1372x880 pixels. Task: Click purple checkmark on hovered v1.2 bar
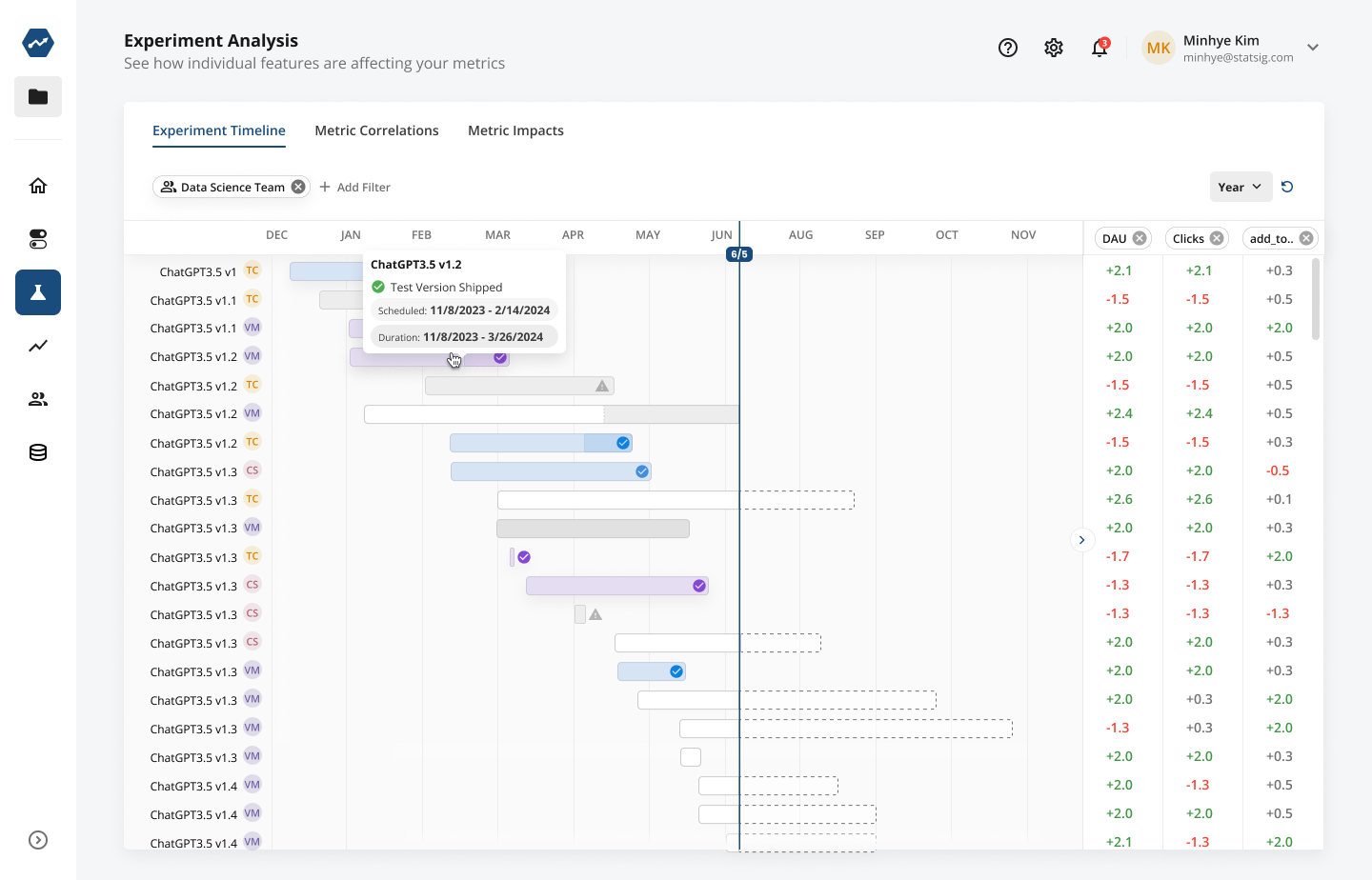point(500,357)
